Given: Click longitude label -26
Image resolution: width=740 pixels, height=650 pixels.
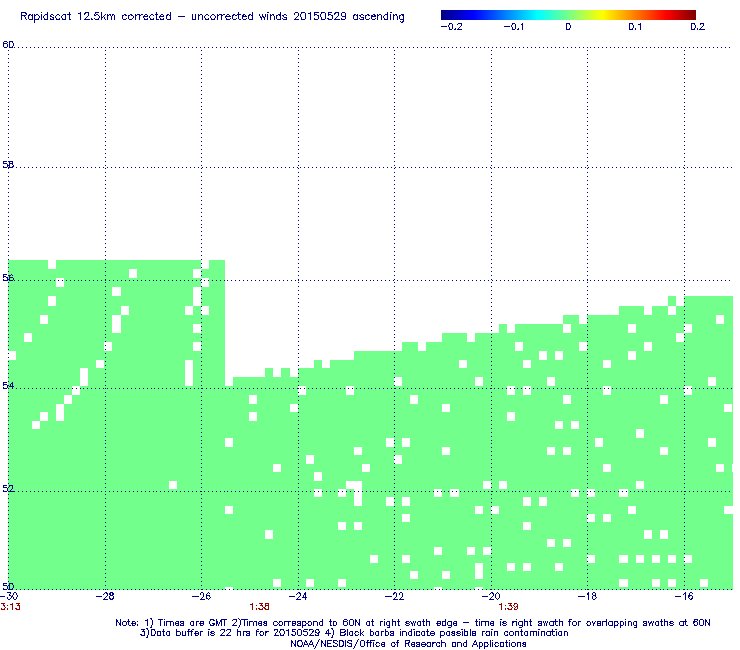Looking at the screenshot, I should [x=201, y=596].
